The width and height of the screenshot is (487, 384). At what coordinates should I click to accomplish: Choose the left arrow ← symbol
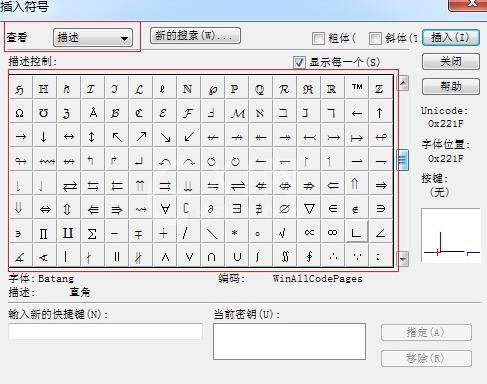coord(357,113)
